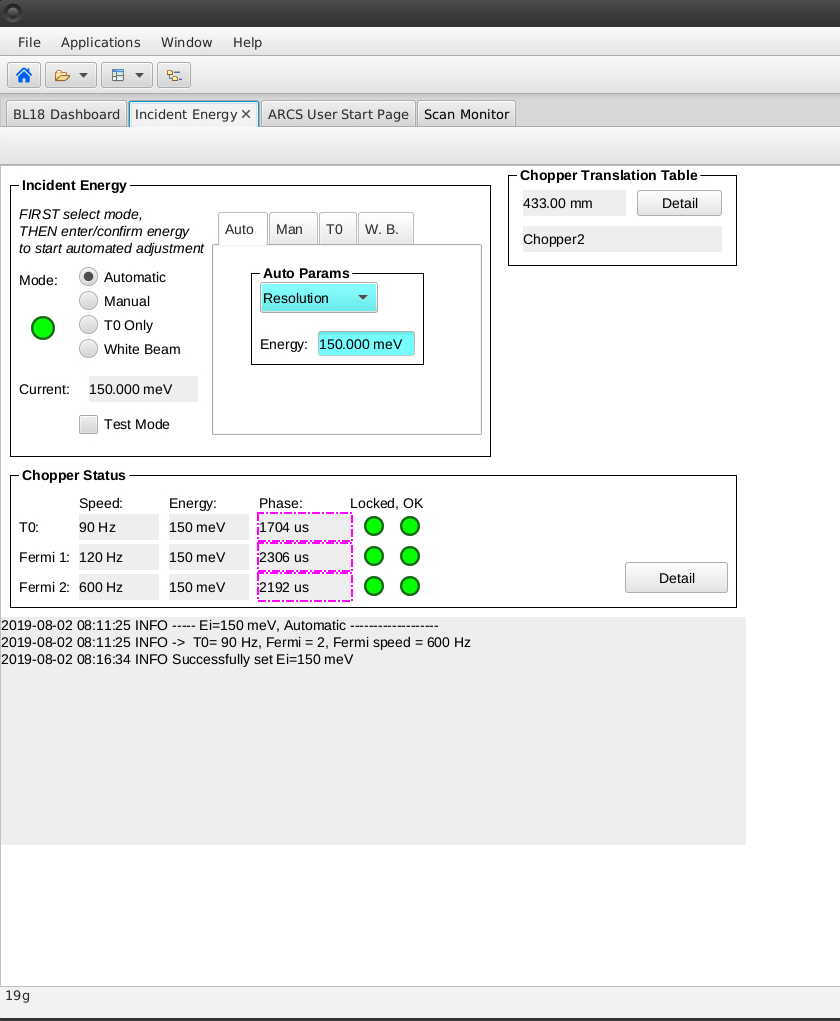Click the green mode status LED
The image size is (840, 1021).
point(43,327)
